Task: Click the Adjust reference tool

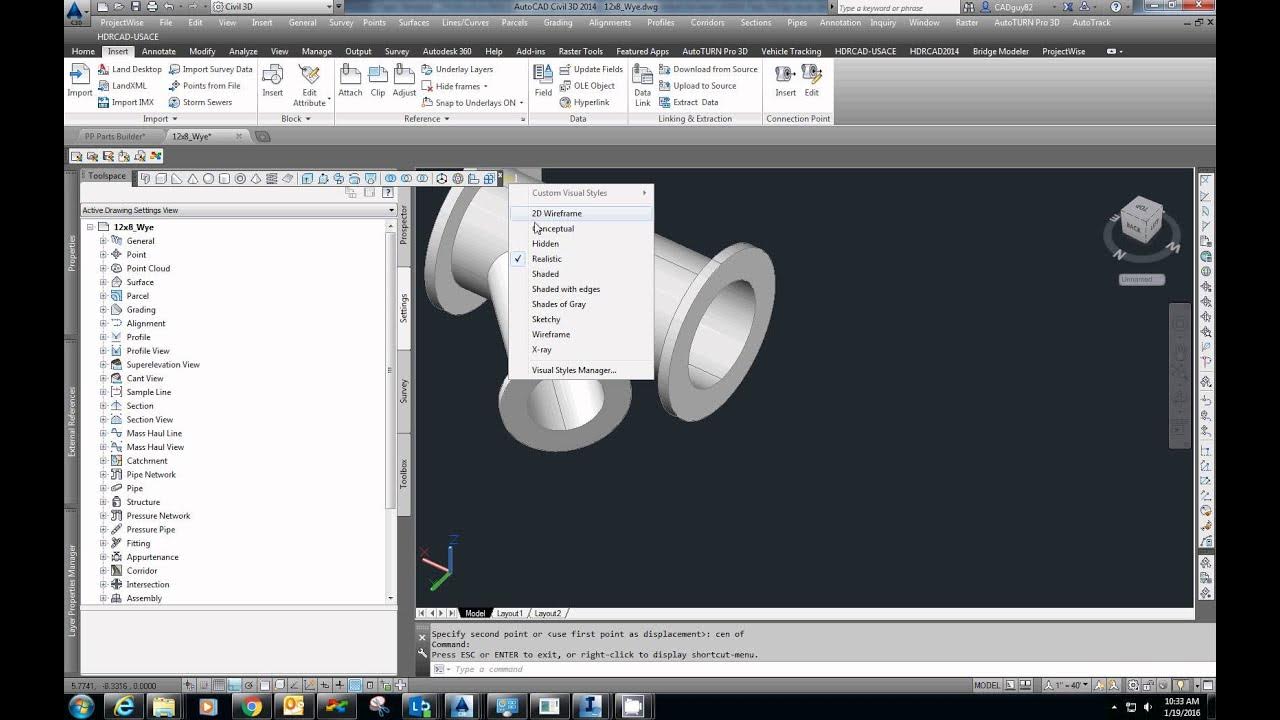Action: click(404, 81)
